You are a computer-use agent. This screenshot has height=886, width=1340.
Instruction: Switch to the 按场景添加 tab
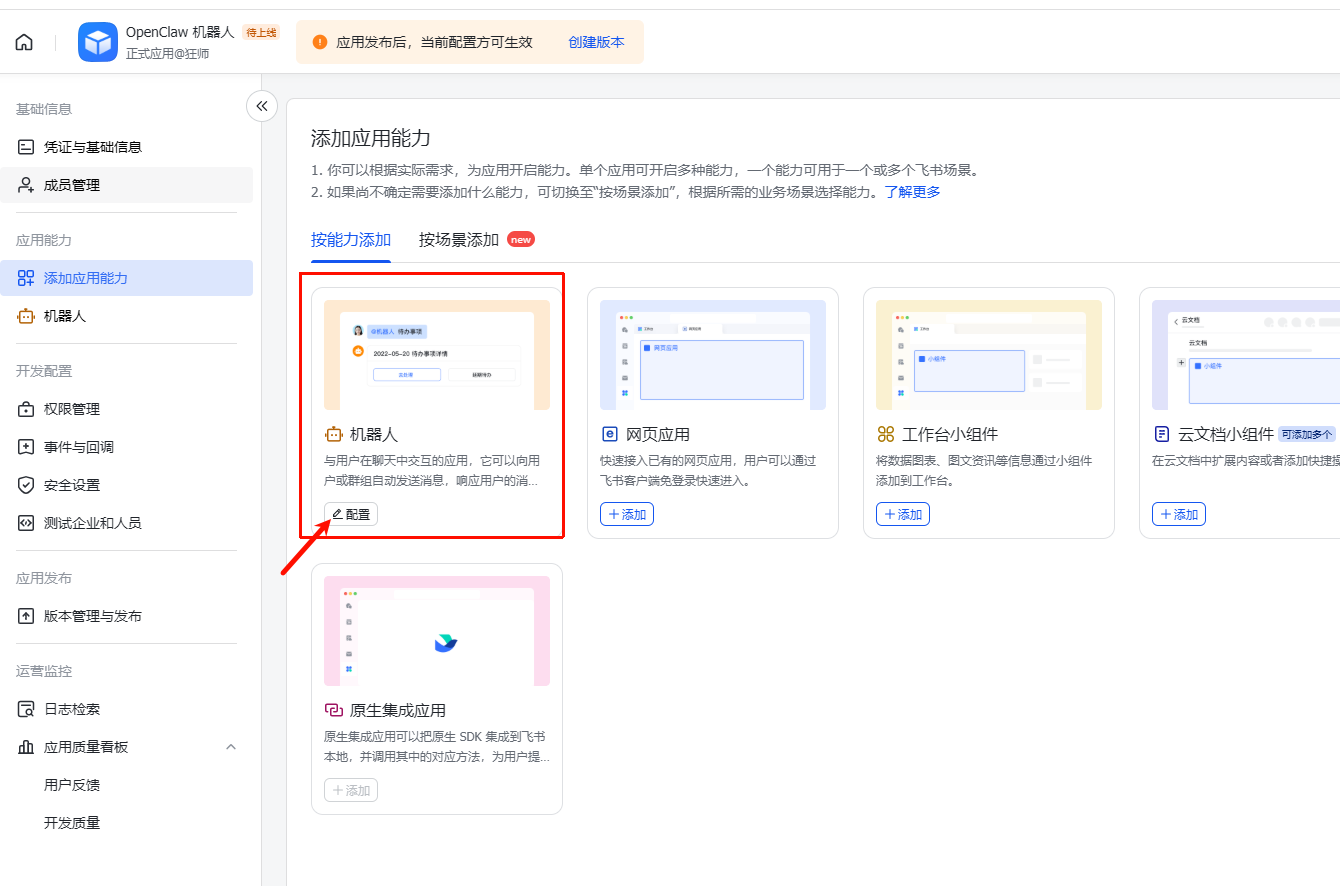(459, 240)
